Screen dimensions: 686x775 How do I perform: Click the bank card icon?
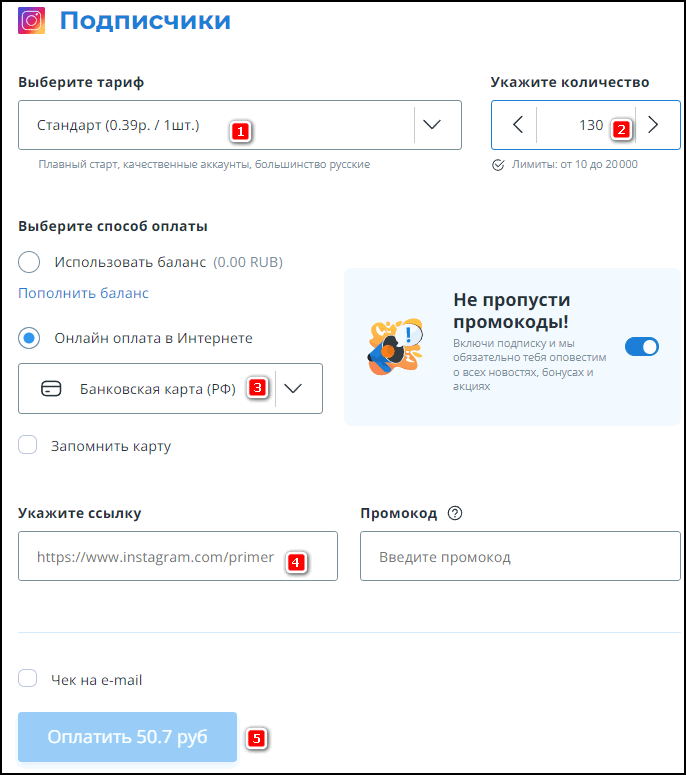point(51,388)
